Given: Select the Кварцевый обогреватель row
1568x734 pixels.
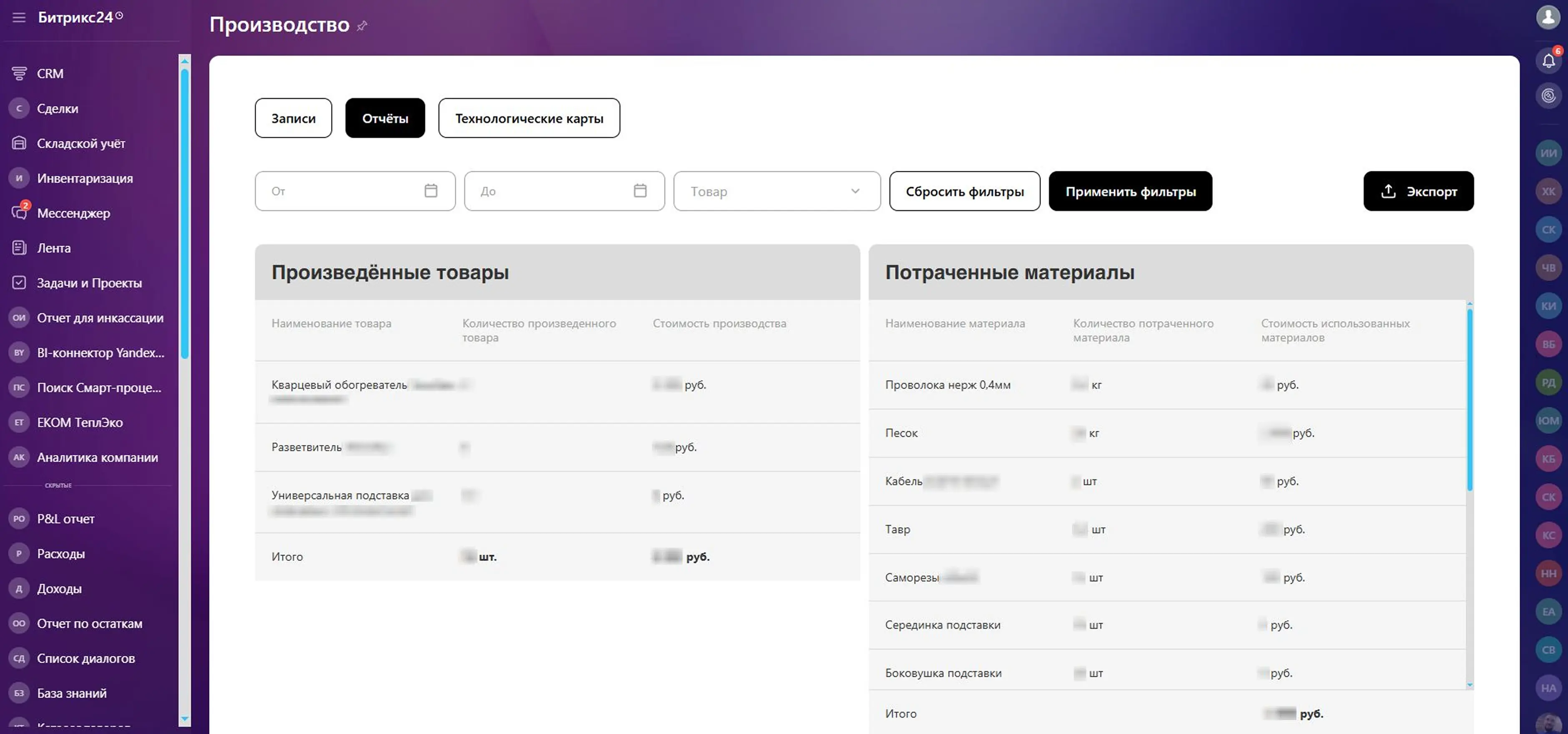Looking at the screenshot, I should (557, 392).
